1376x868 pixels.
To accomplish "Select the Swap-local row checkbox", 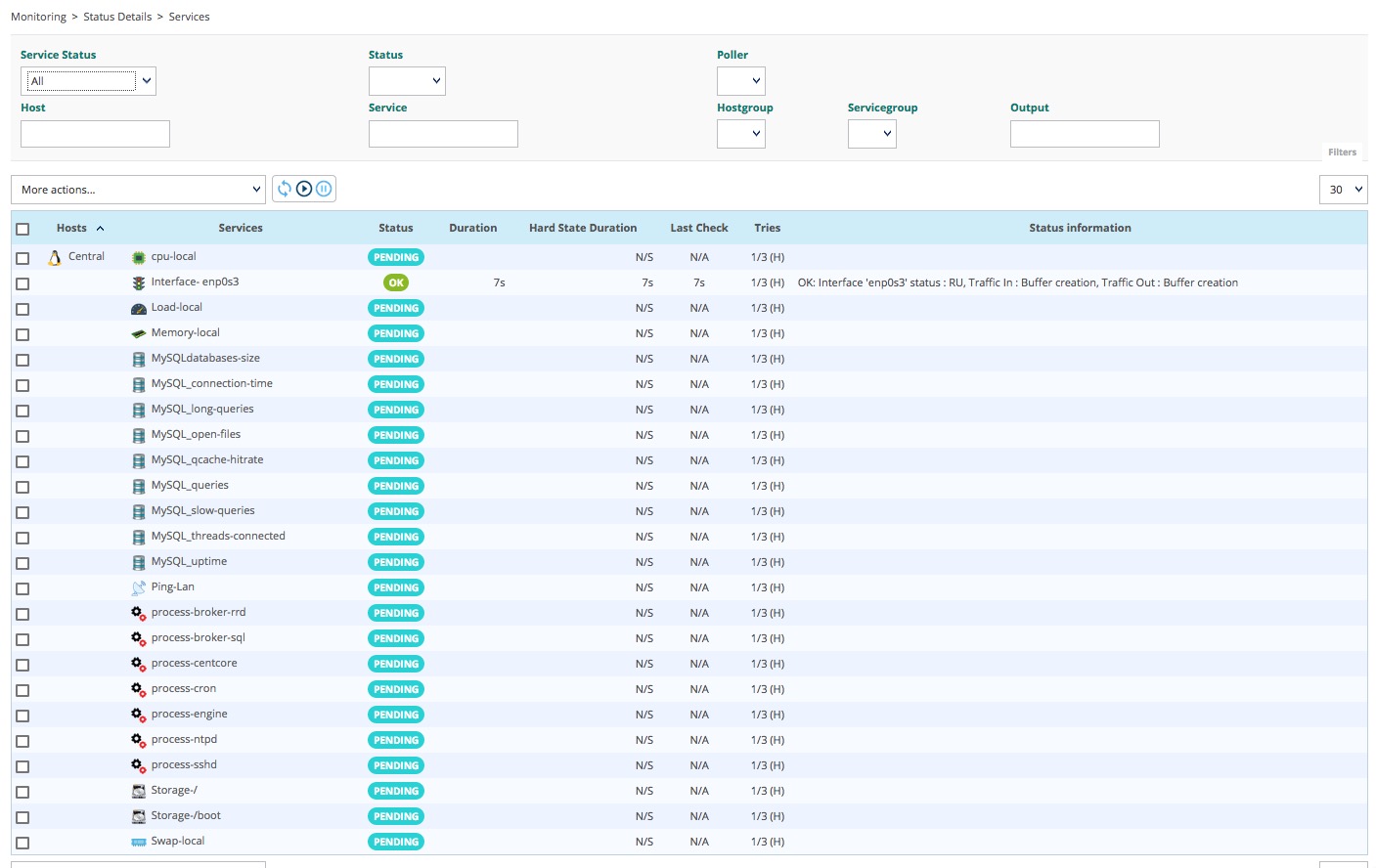I will 22,843.
